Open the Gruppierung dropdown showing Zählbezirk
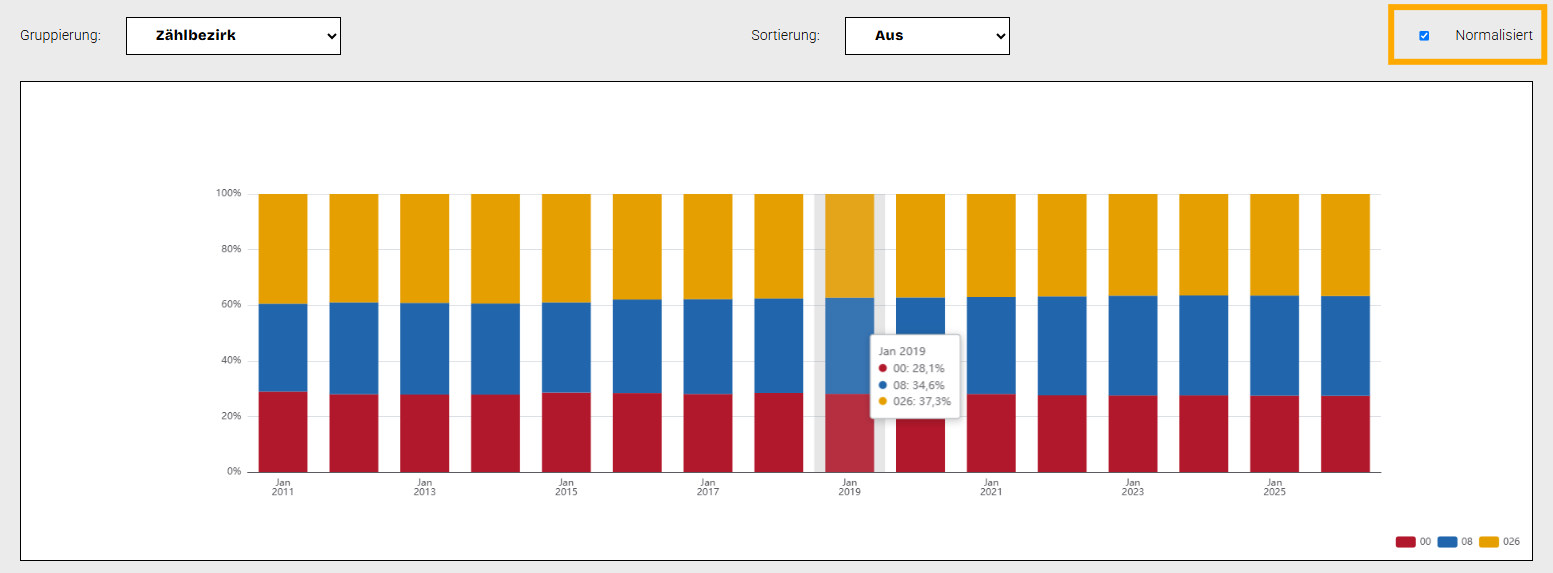 [233, 36]
